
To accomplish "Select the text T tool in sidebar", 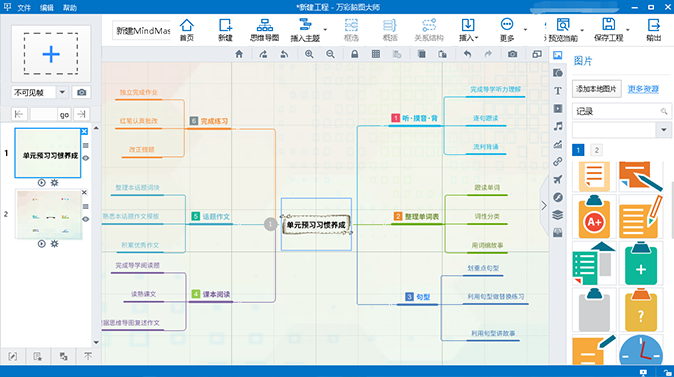I will click(558, 91).
